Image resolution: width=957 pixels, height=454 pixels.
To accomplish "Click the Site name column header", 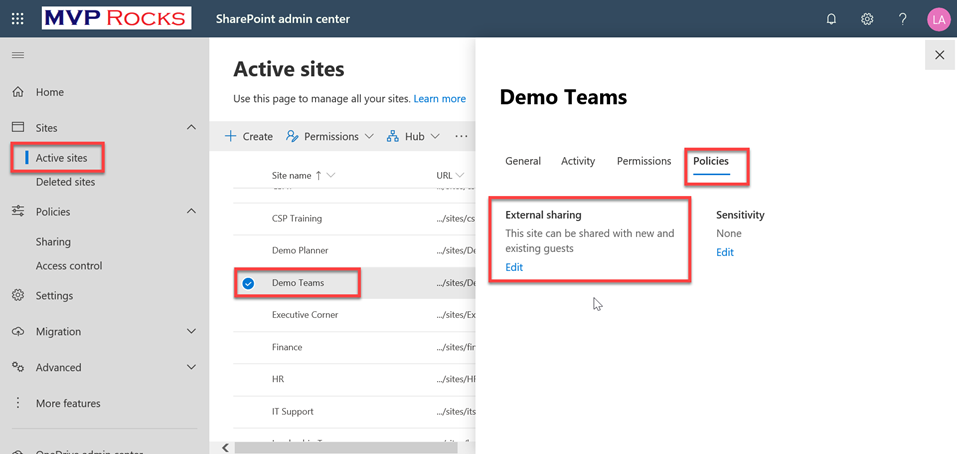I will tap(291, 176).
